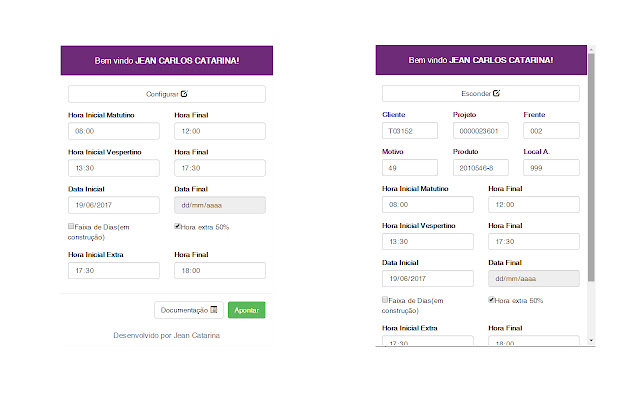The height and width of the screenshot is (400, 640).
Task: Focus the Frente field showing 002
Action: point(551,131)
